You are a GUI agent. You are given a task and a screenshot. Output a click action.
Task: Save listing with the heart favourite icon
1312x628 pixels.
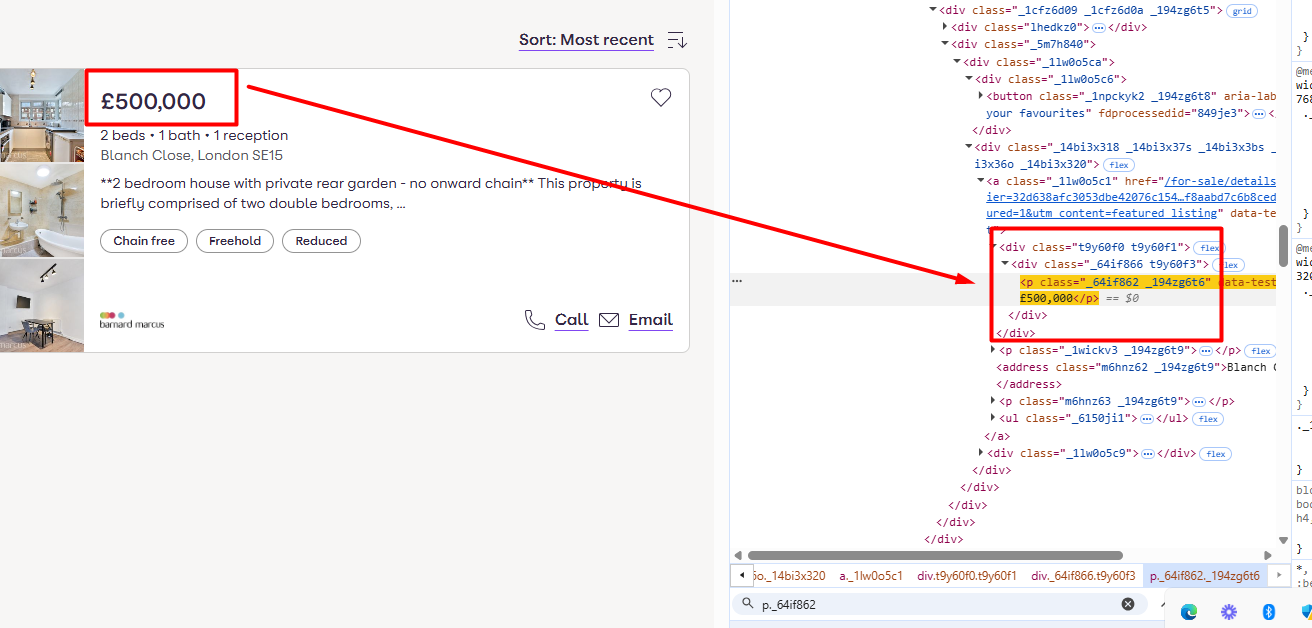tap(660, 97)
